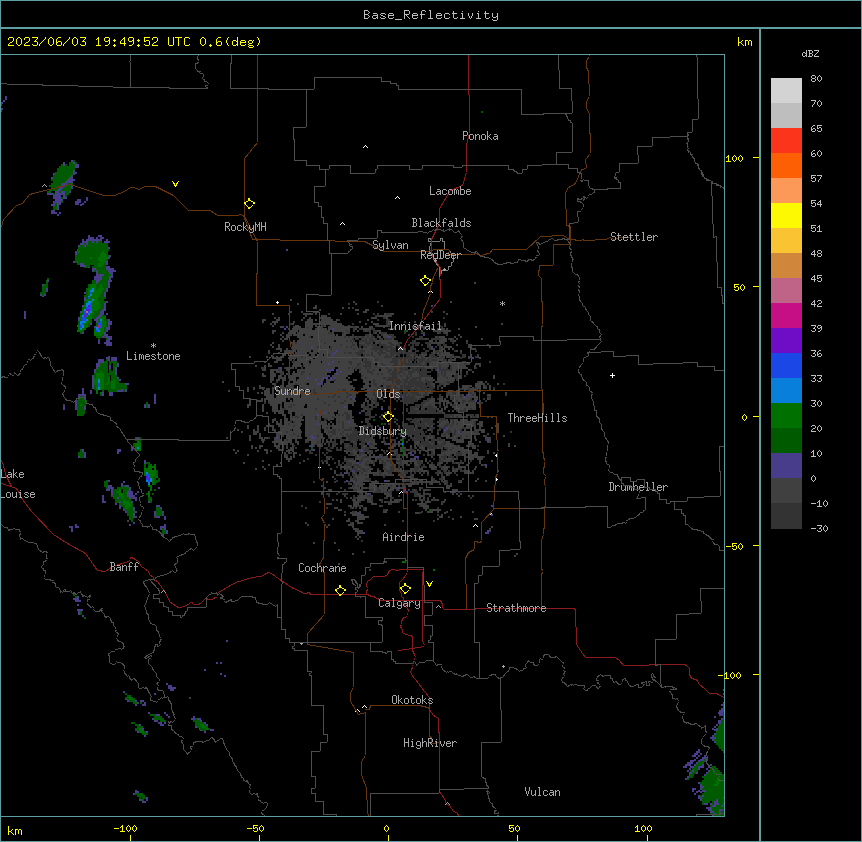862x842 pixels.
Task: Click the 54 dBZ yellow legend swatch
Action: pos(786,215)
